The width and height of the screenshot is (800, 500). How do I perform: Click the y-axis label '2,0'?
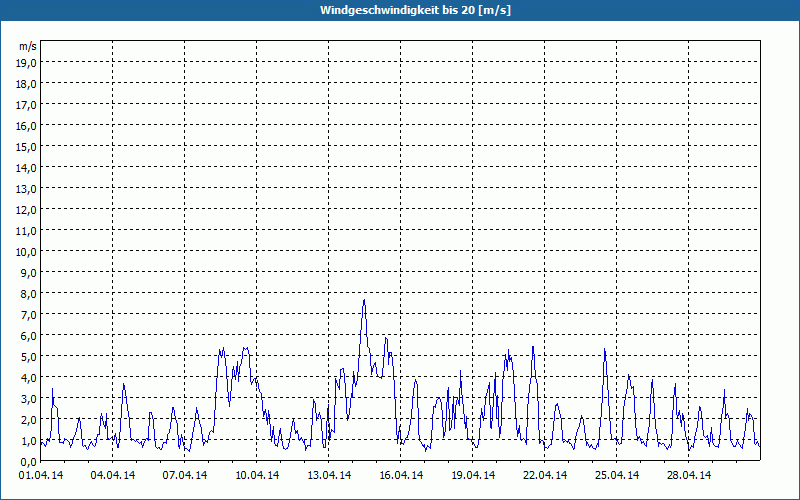29,420
